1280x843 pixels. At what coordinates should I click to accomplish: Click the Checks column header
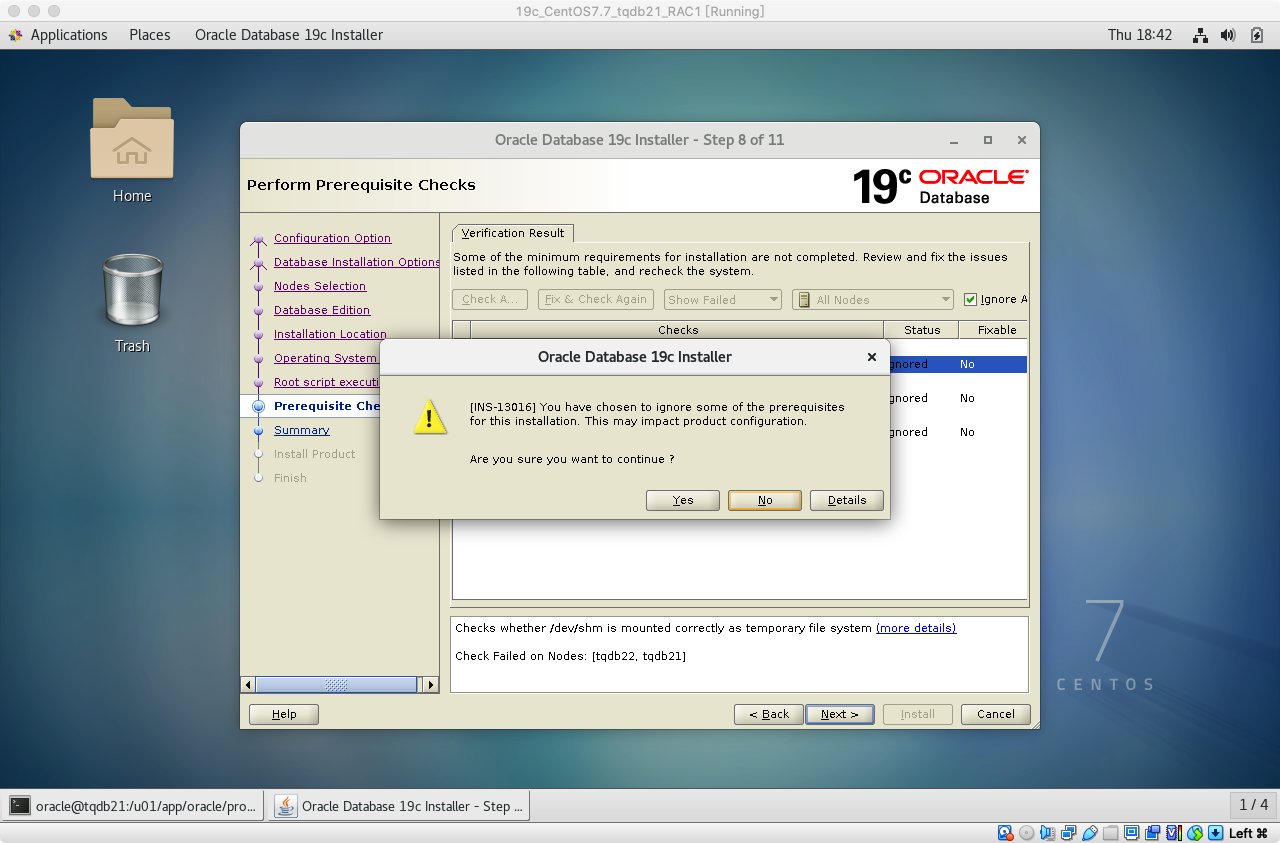[x=678, y=330]
